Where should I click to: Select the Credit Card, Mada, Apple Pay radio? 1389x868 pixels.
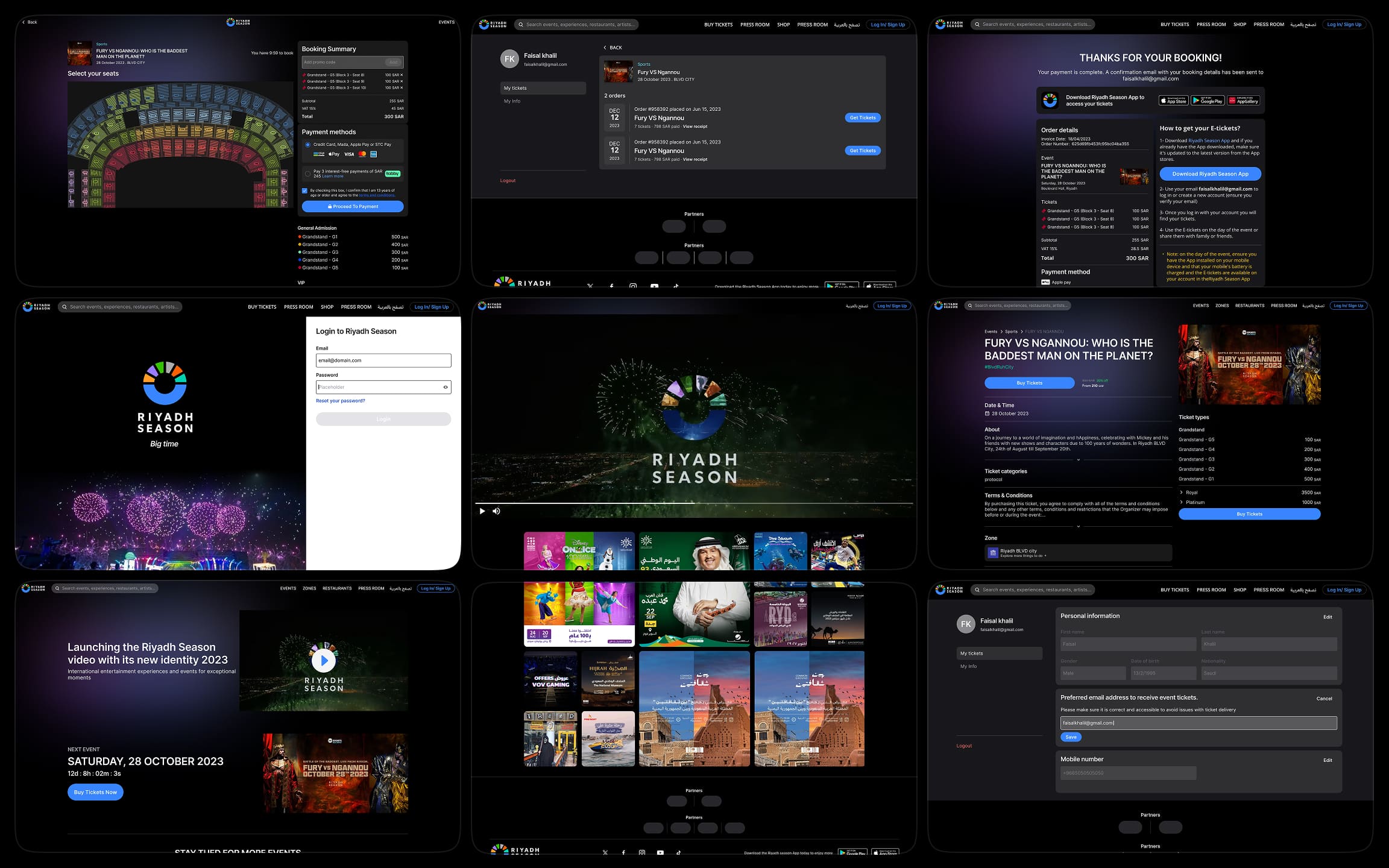point(308,145)
